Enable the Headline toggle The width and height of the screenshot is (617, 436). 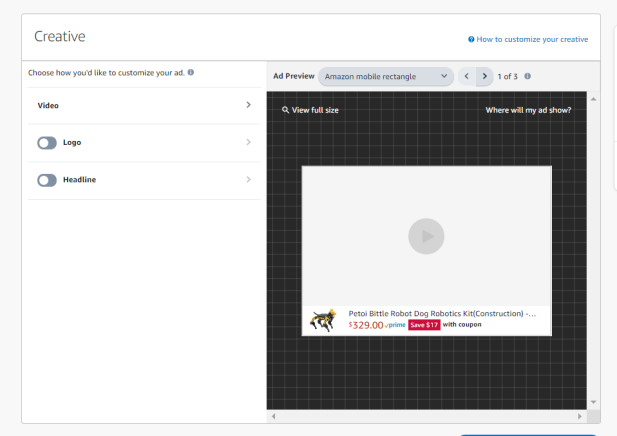coord(47,180)
